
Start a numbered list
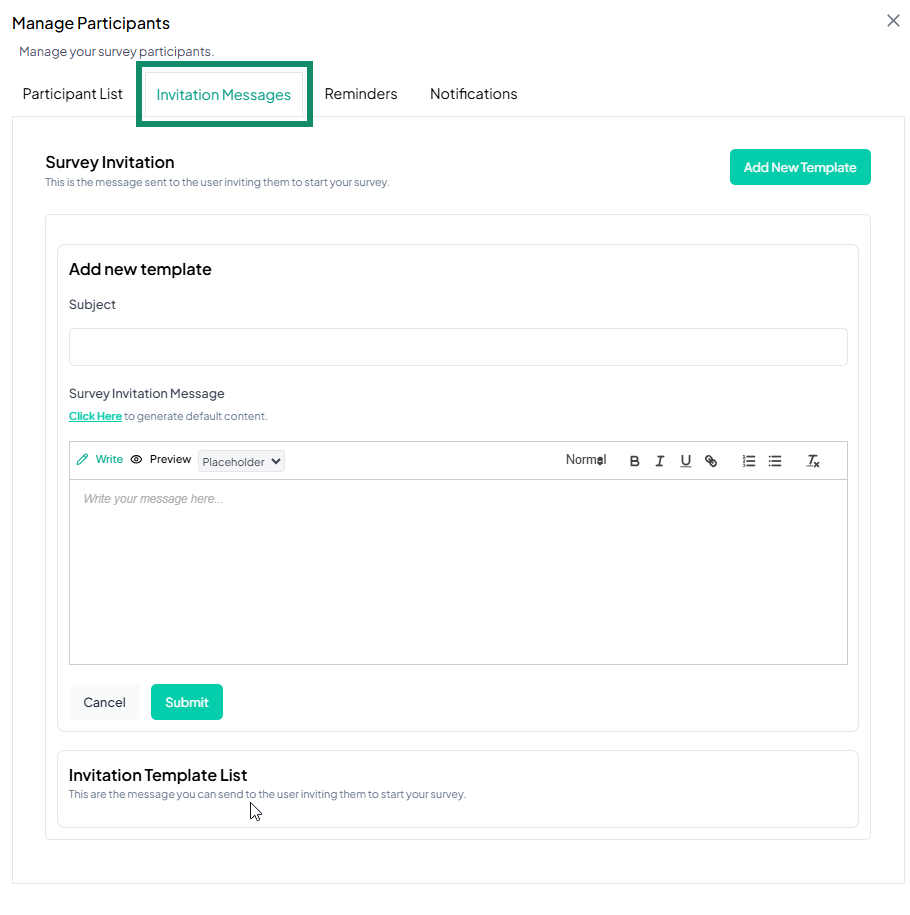(748, 461)
